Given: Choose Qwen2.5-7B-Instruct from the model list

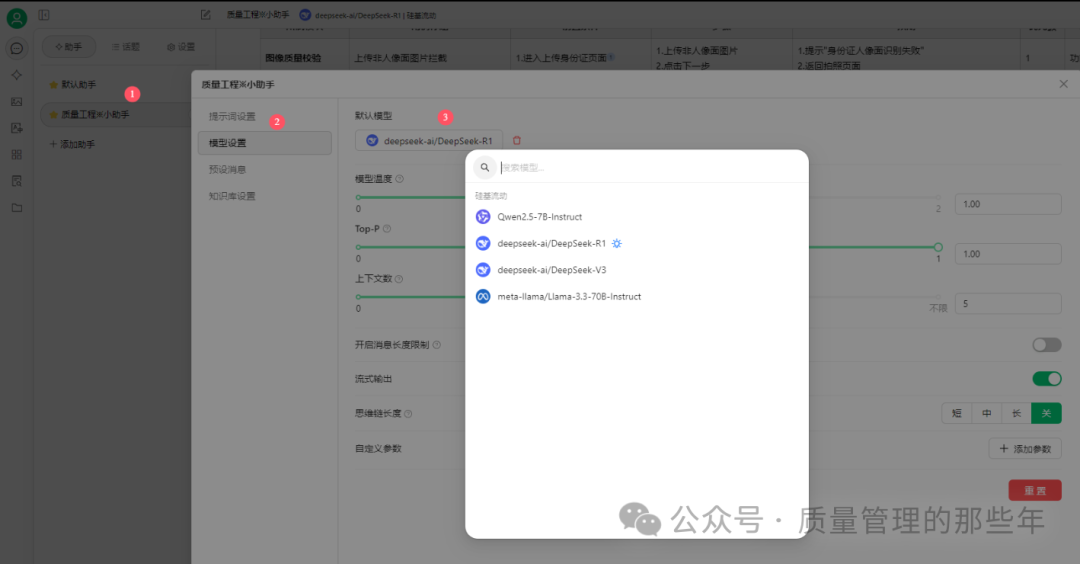Looking at the screenshot, I should point(637,217).
